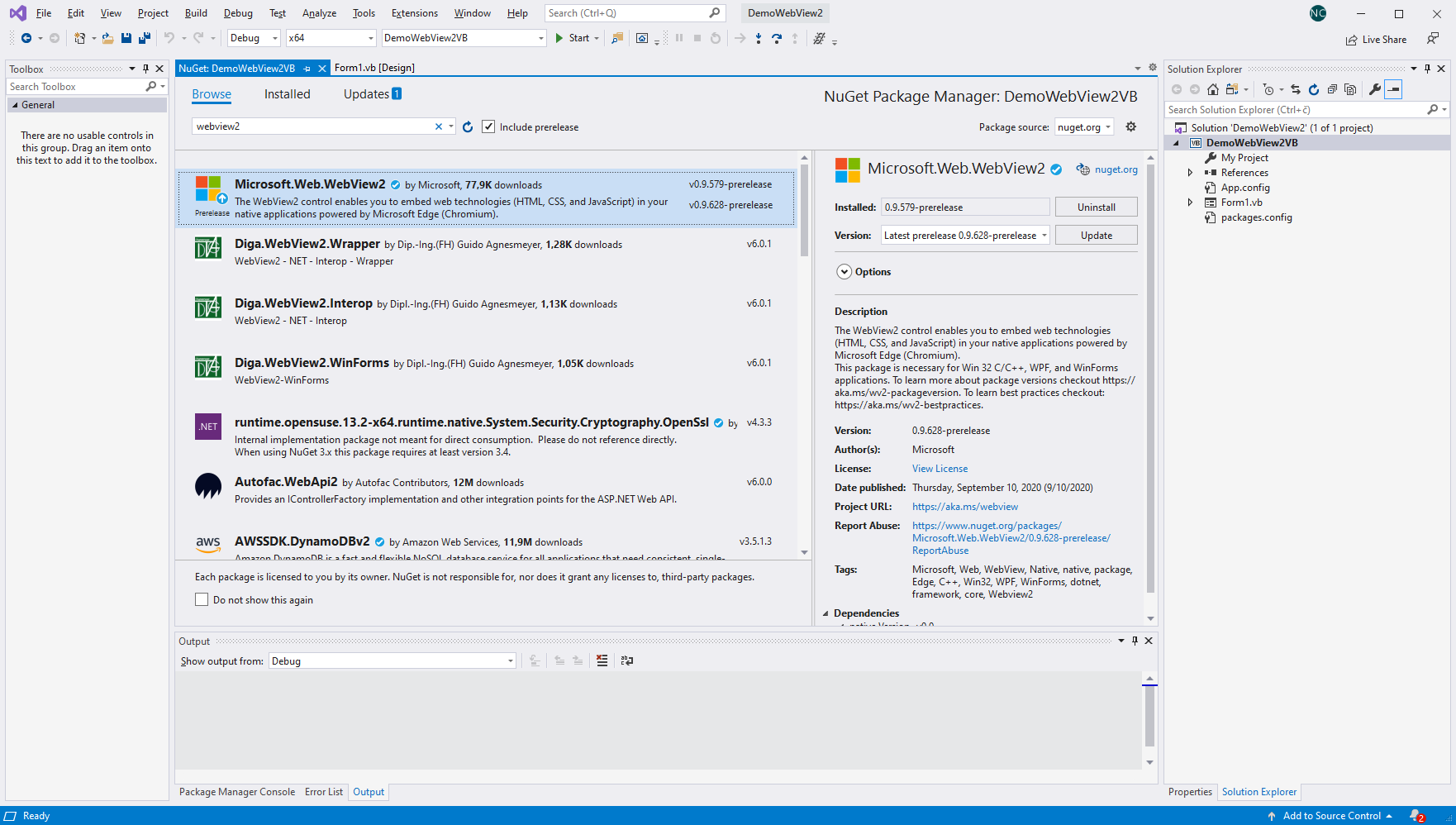Collapse the Dependencies section
The width and height of the screenshot is (1456, 825).
[x=826, y=613]
